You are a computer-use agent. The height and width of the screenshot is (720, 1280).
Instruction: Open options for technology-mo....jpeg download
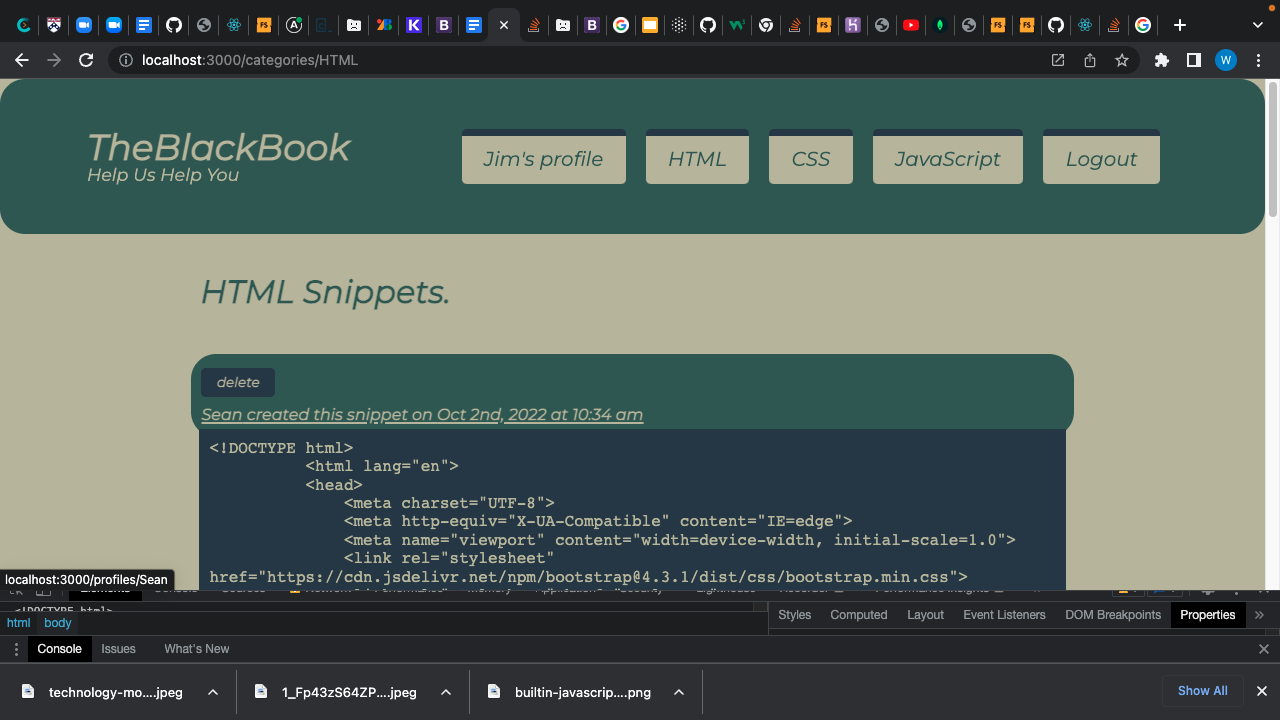tap(213, 692)
